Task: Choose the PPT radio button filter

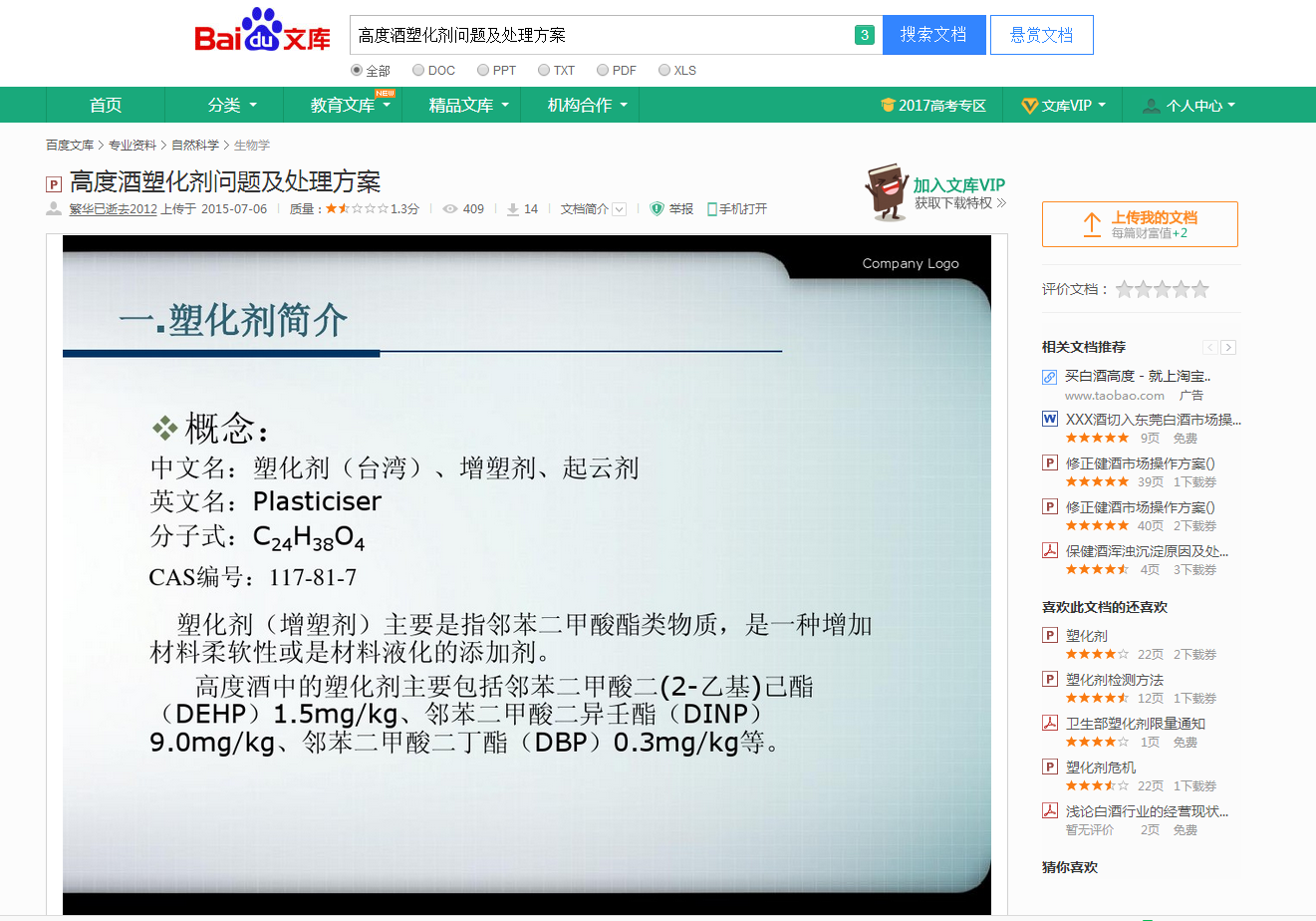Action: (483, 71)
